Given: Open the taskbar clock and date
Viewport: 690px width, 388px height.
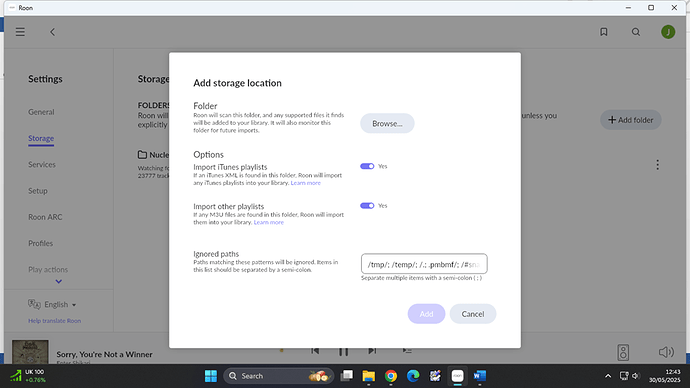Looking at the screenshot, I should click(x=664, y=376).
